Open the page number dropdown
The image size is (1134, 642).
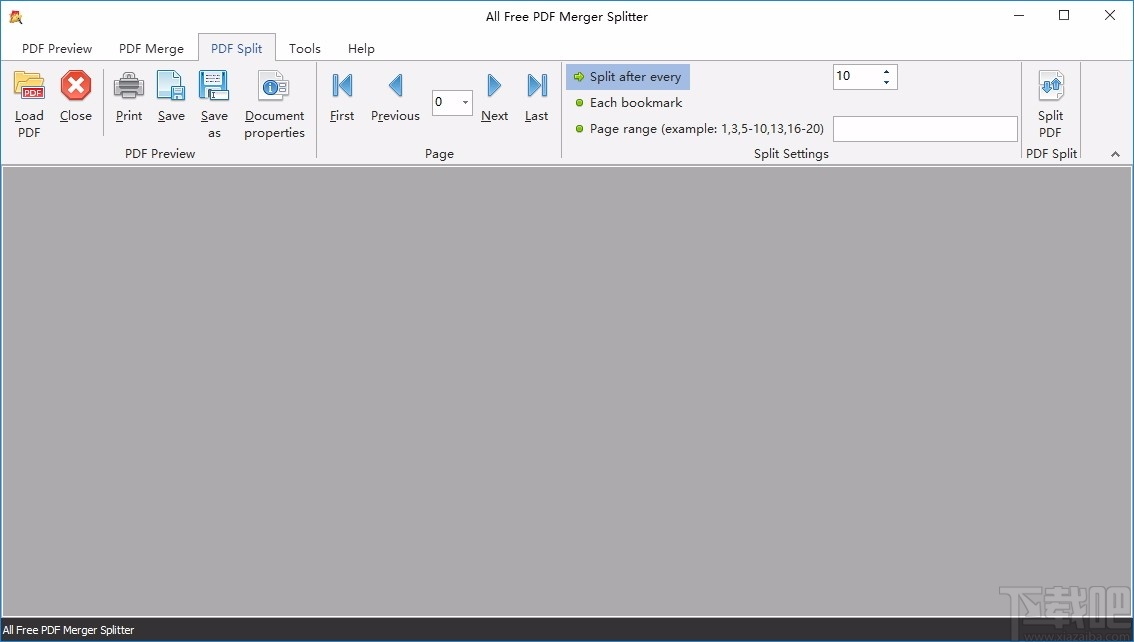(465, 102)
